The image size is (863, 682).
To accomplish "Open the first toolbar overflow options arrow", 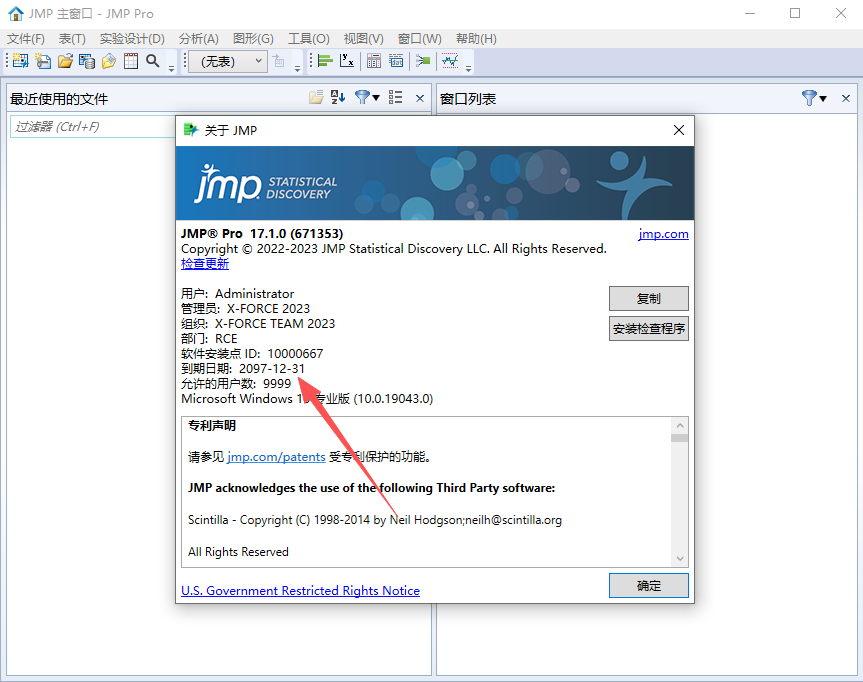I will (x=171, y=69).
